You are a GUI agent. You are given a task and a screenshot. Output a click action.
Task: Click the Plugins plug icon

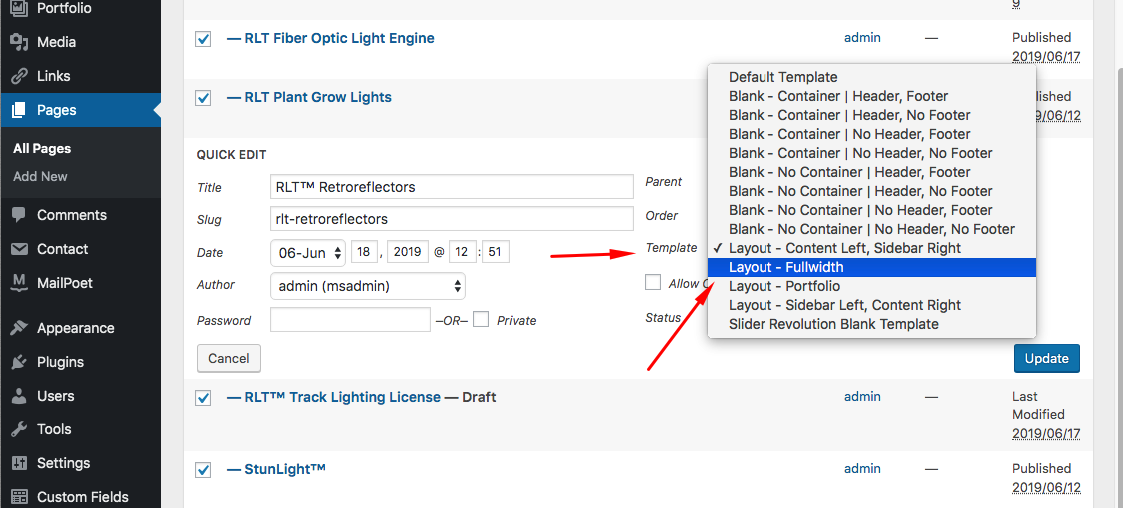19,362
